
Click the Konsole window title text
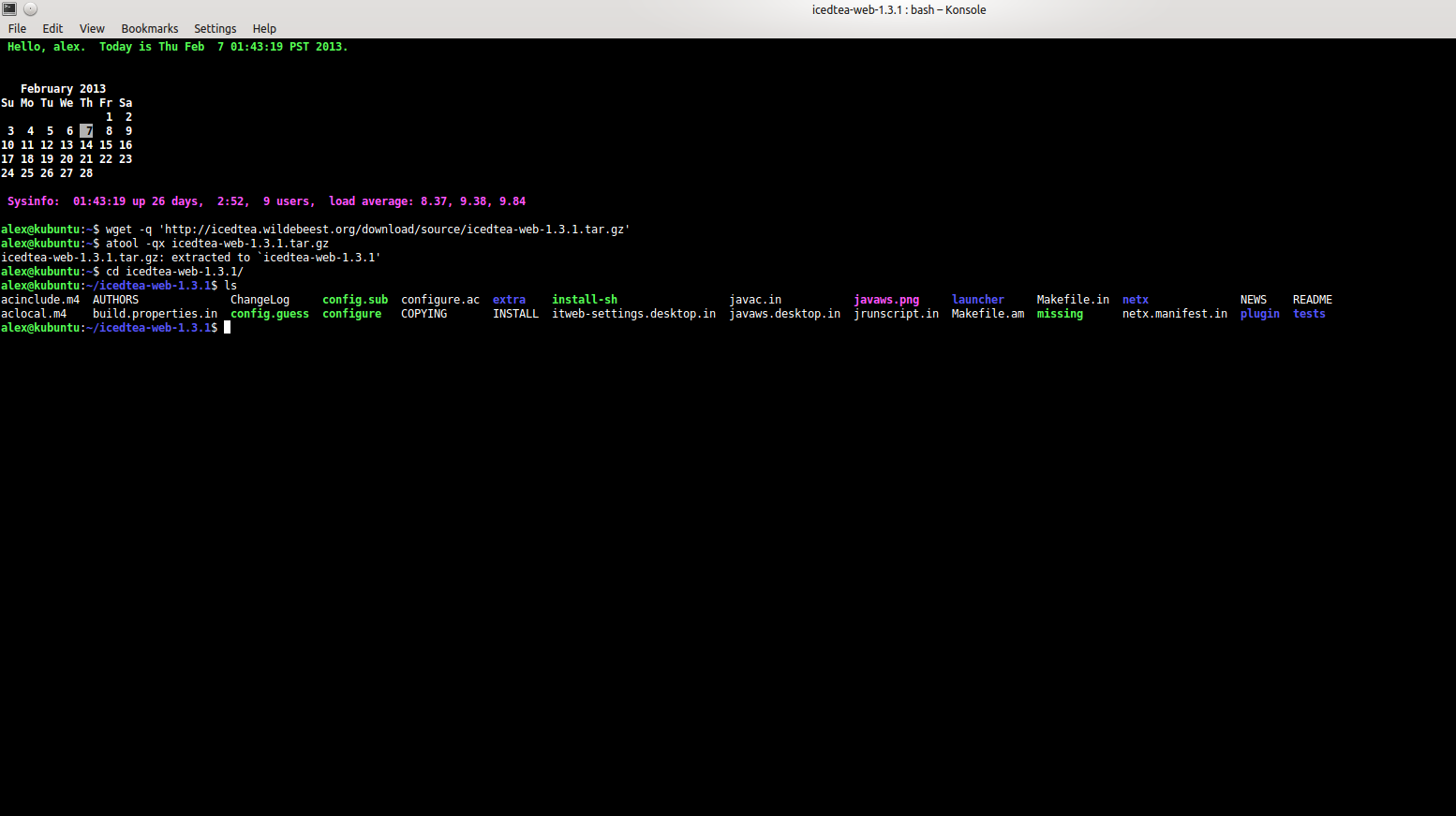[898, 10]
